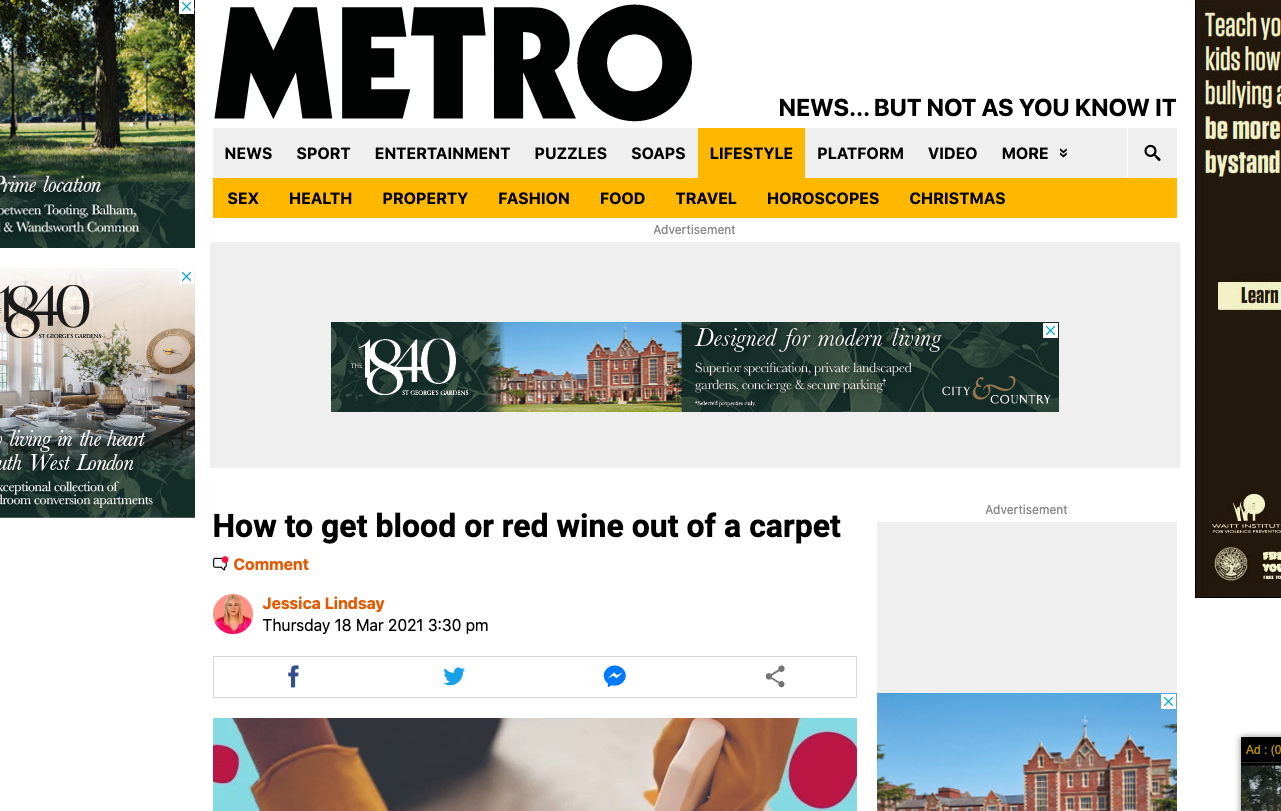The image size is (1281, 811).
Task: Share via Facebook Messenger icon
Action: (614, 676)
